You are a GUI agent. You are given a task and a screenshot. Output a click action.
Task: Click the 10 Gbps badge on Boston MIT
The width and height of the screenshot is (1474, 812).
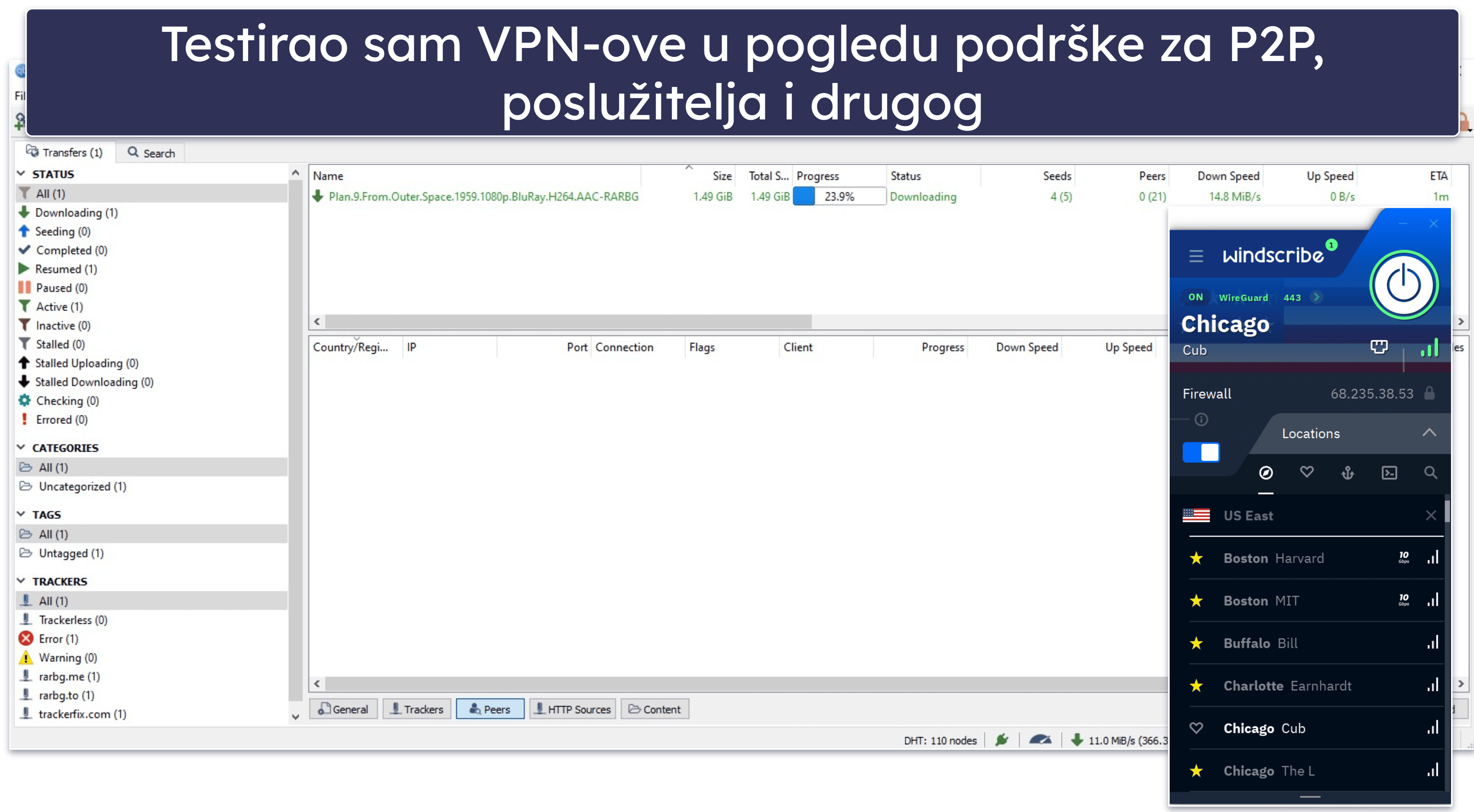tap(1403, 600)
